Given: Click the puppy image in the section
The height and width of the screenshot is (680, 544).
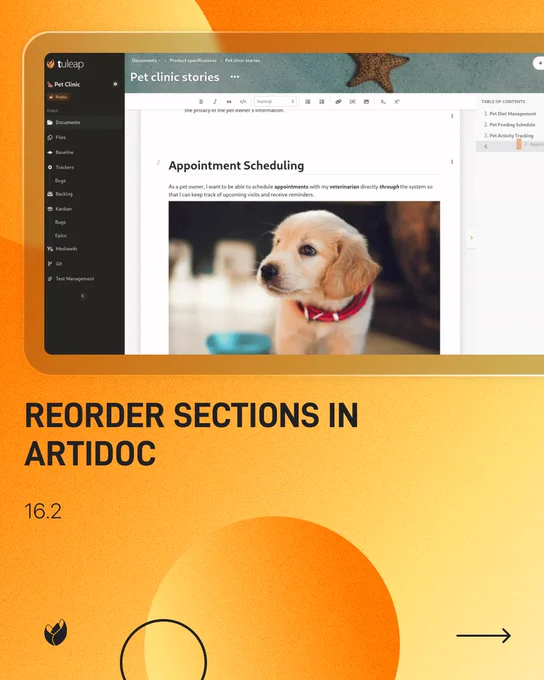Looking at the screenshot, I should click(304, 278).
